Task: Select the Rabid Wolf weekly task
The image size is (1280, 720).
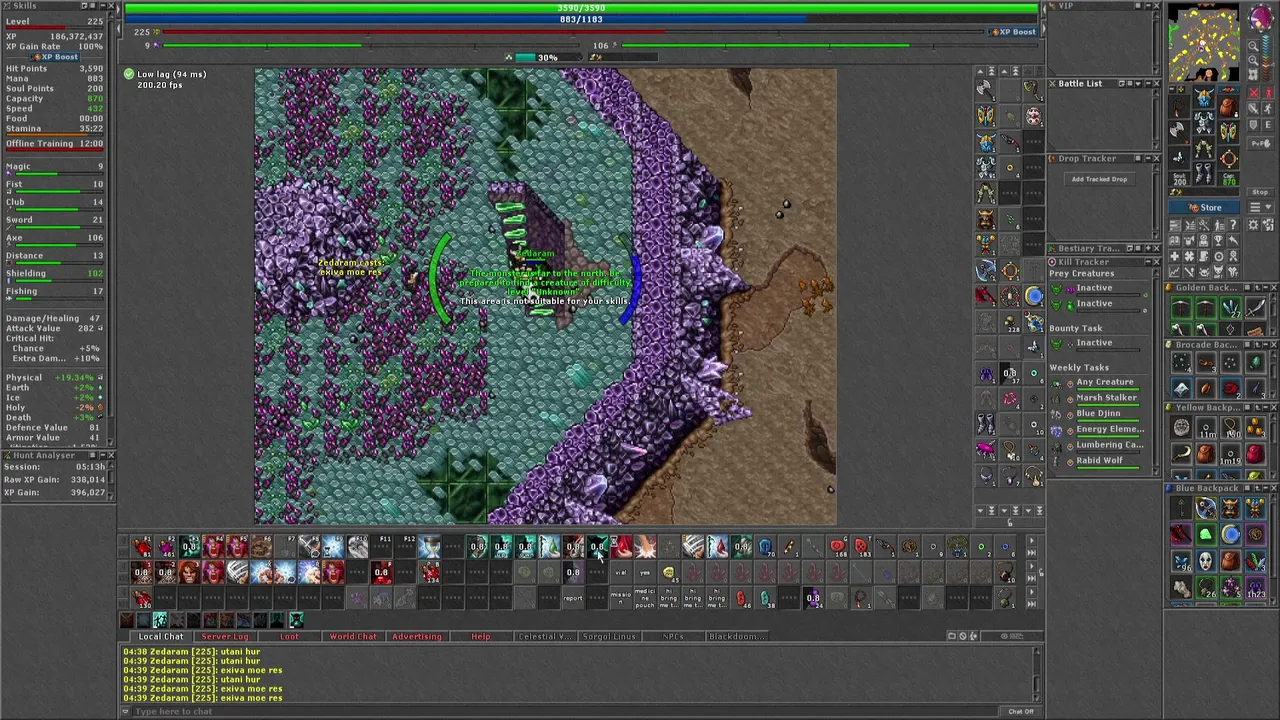Action: pos(1098,460)
